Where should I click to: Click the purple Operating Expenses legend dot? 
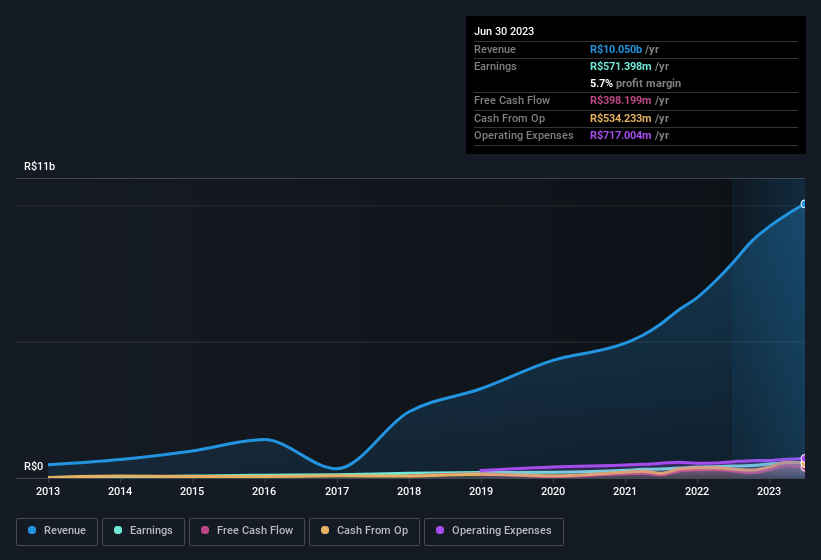[440, 530]
